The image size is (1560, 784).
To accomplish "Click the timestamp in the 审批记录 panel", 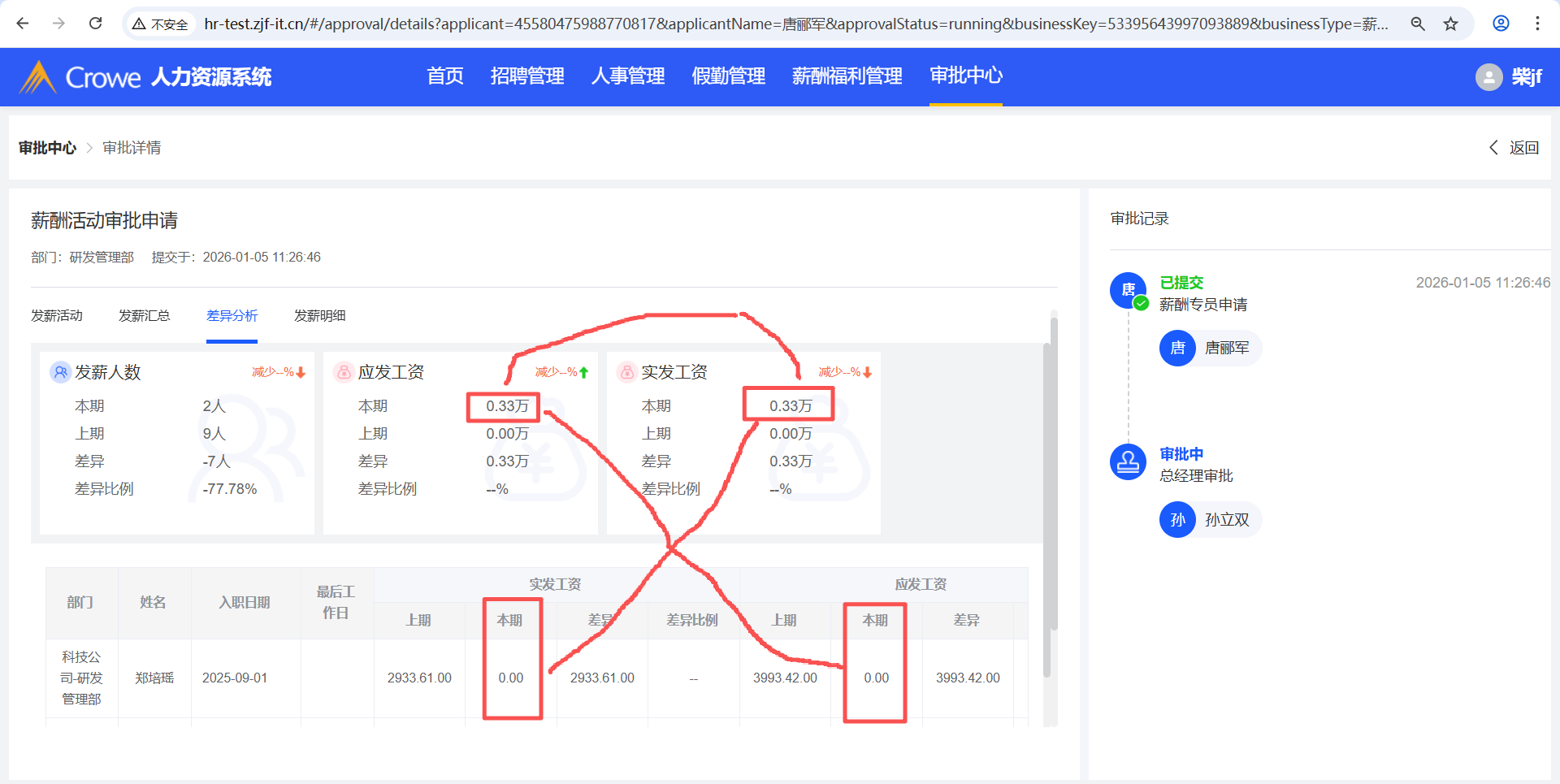I will 1483,283.
